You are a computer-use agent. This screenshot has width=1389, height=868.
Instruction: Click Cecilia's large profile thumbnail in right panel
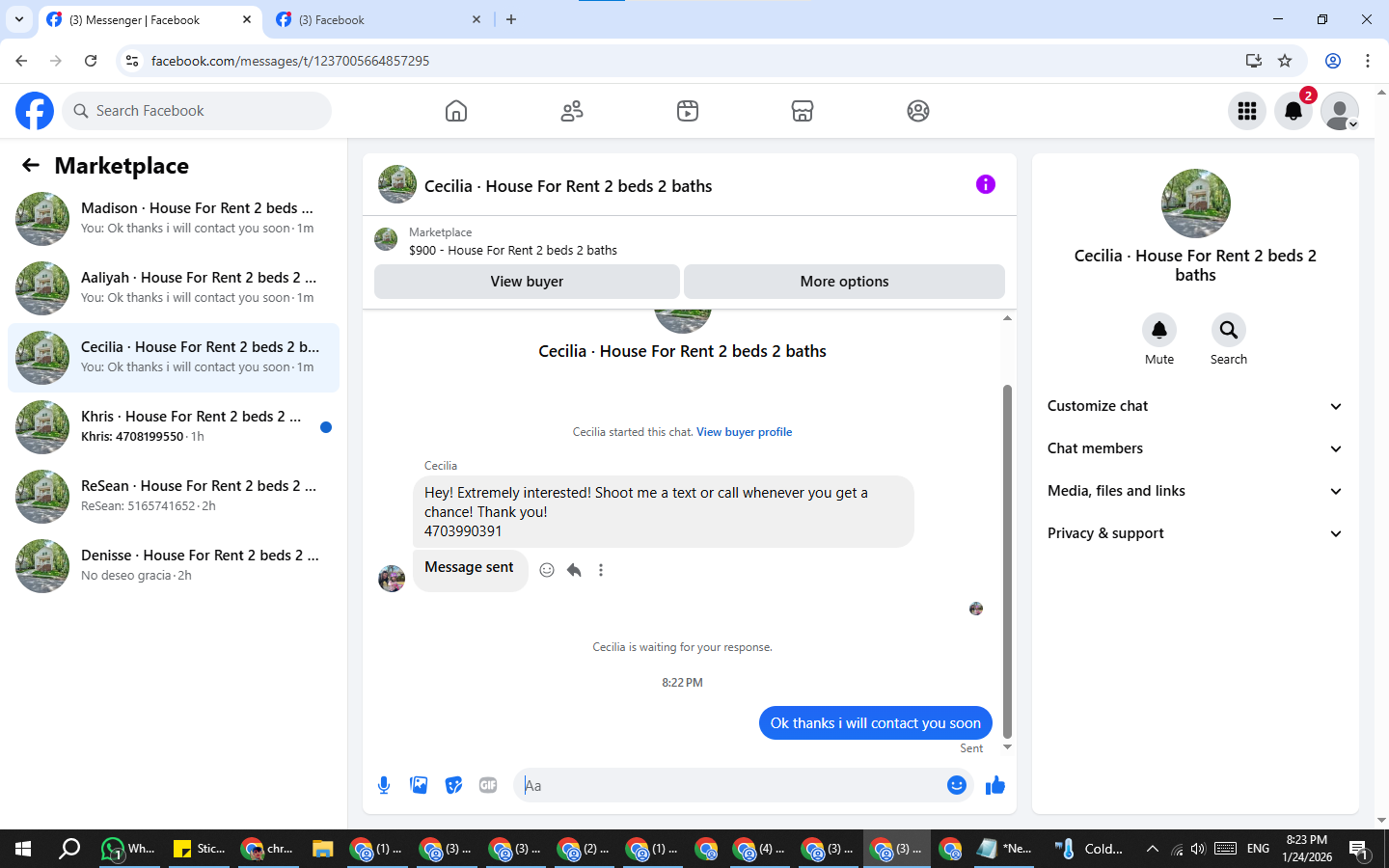pos(1195,203)
